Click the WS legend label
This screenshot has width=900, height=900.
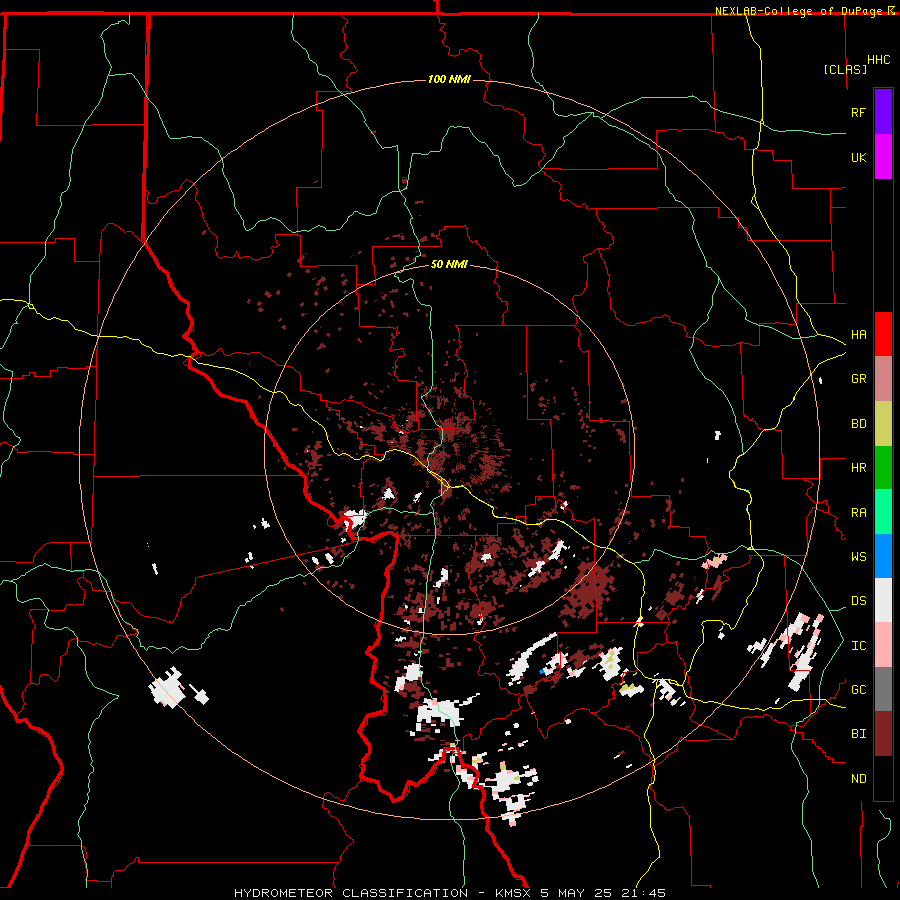(858, 557)
